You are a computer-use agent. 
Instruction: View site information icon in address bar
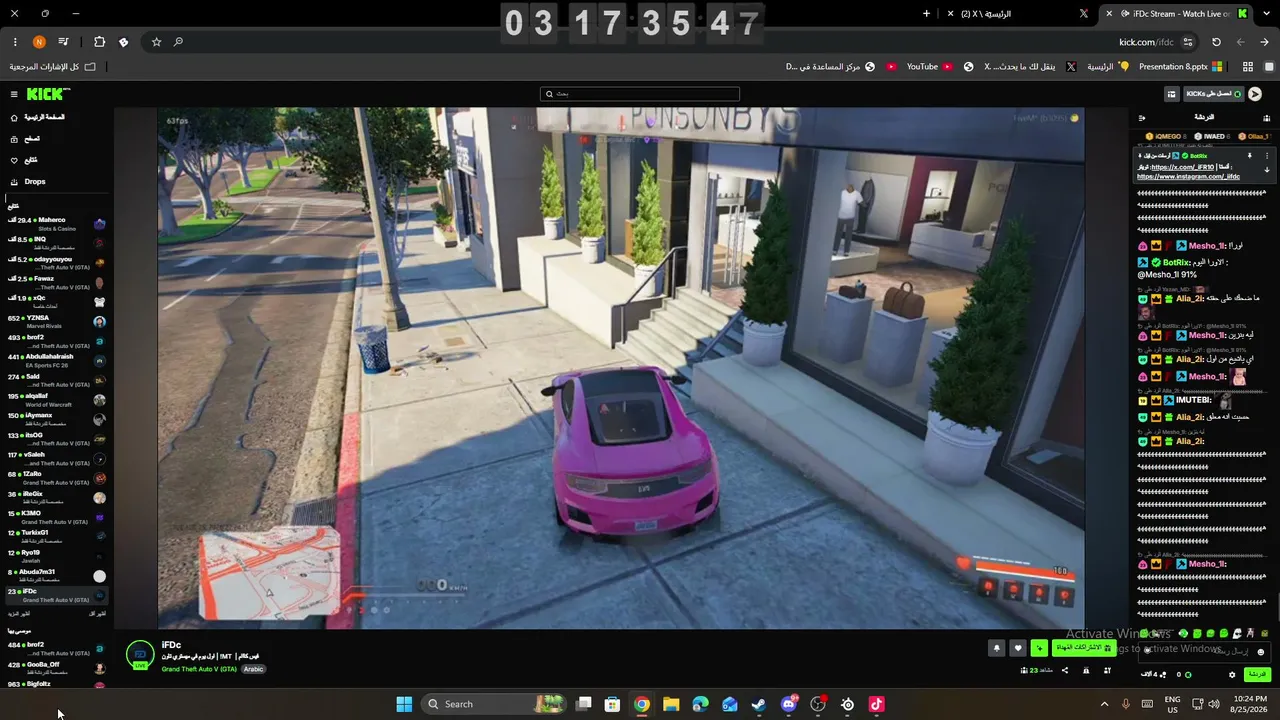point(1188,42)
